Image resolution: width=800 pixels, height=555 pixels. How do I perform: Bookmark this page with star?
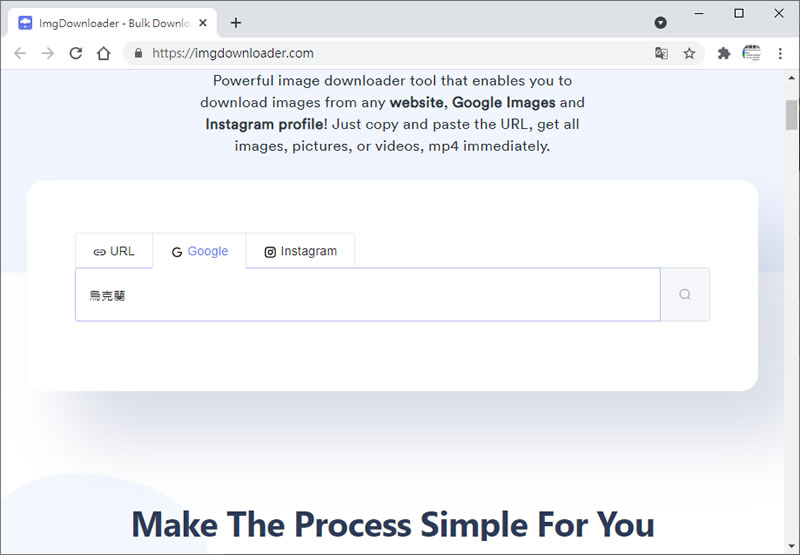click(689, 53)
